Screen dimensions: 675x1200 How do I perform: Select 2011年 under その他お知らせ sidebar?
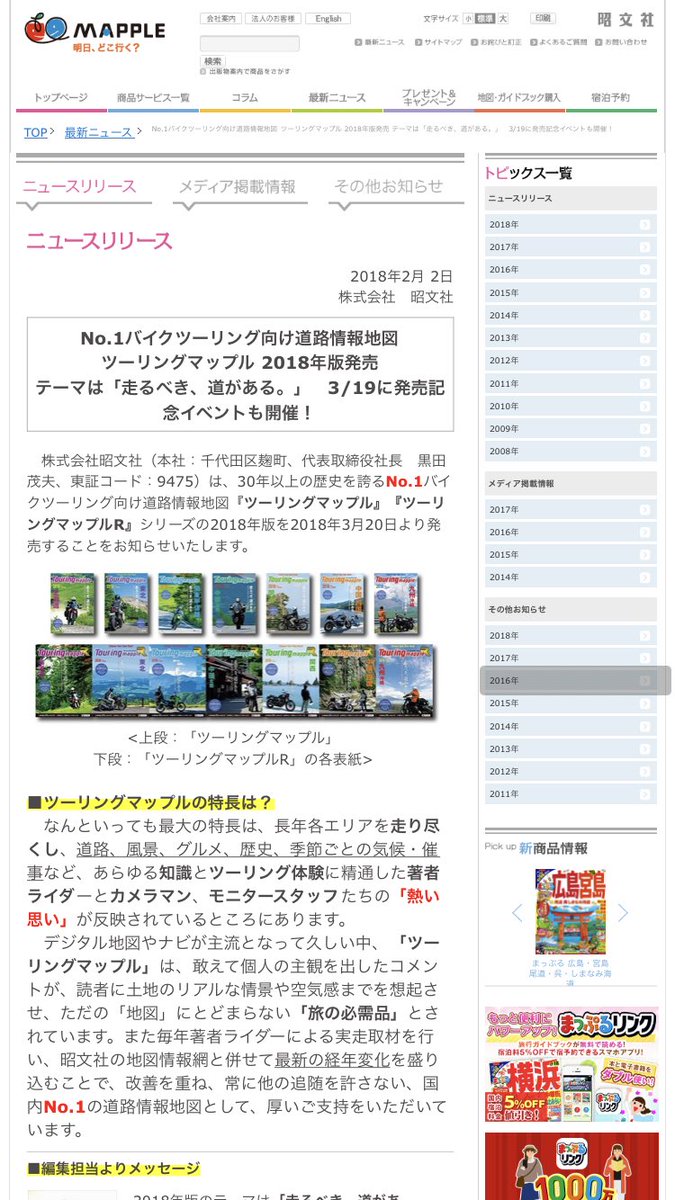(571, 795)
